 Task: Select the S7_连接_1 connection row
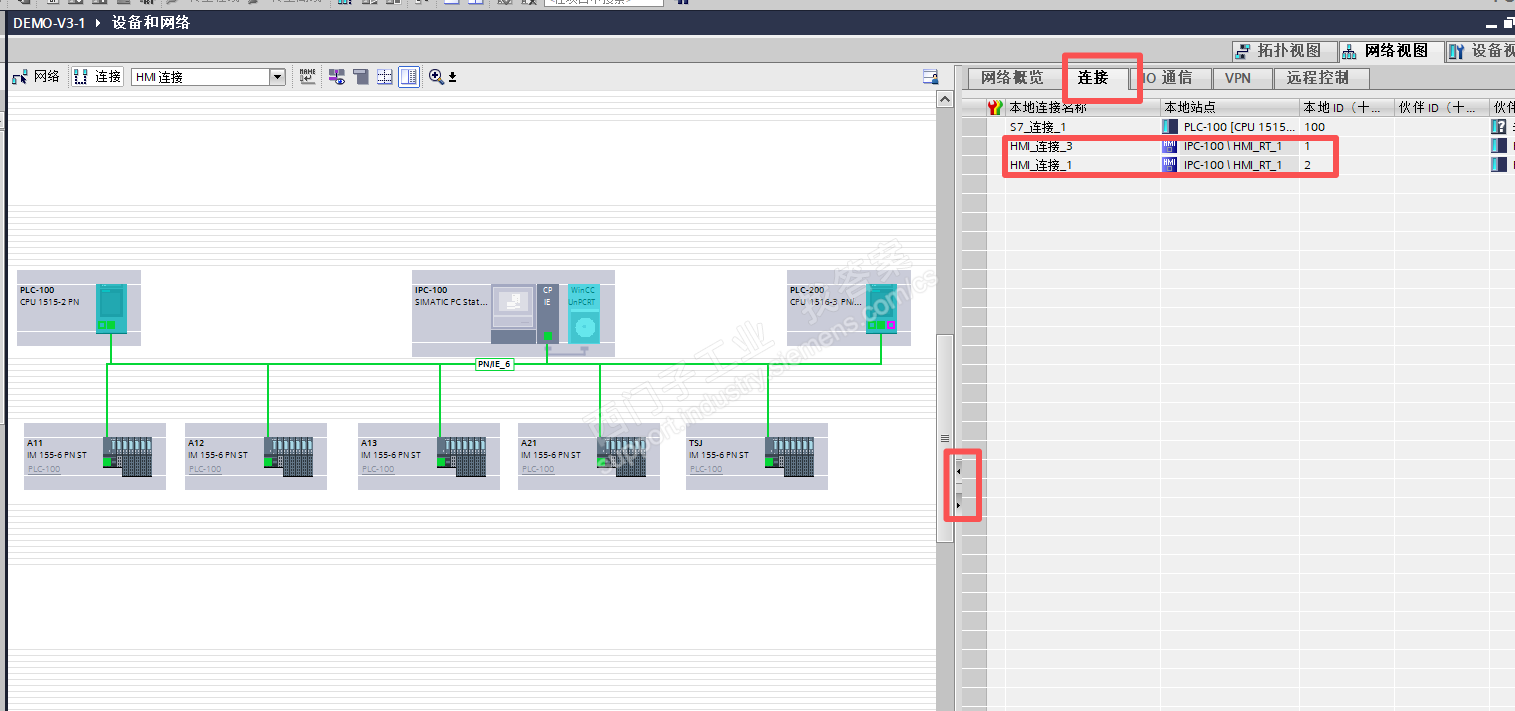coord(1238,127)
